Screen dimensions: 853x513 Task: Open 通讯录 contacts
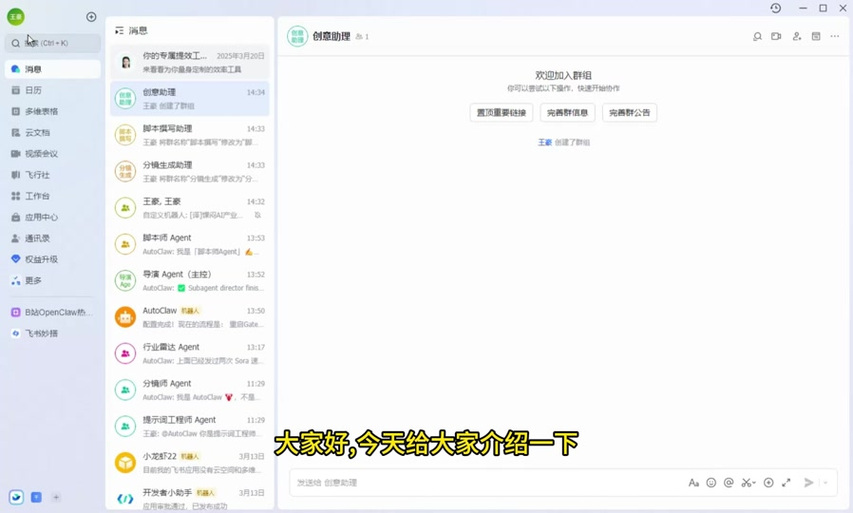(53, 238)
